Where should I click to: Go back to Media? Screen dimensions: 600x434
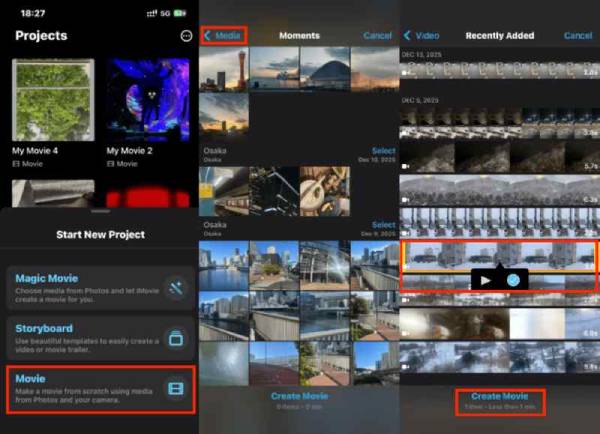(x=223, y=36)
